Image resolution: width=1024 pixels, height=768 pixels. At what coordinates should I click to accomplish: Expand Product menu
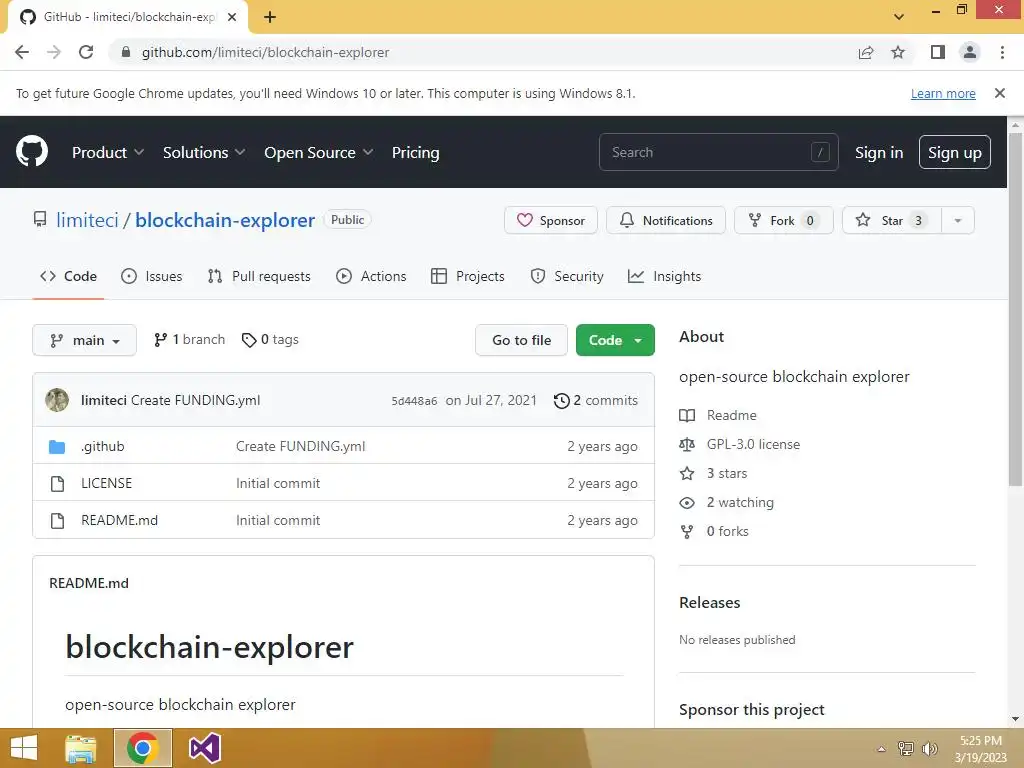(108, 152)
